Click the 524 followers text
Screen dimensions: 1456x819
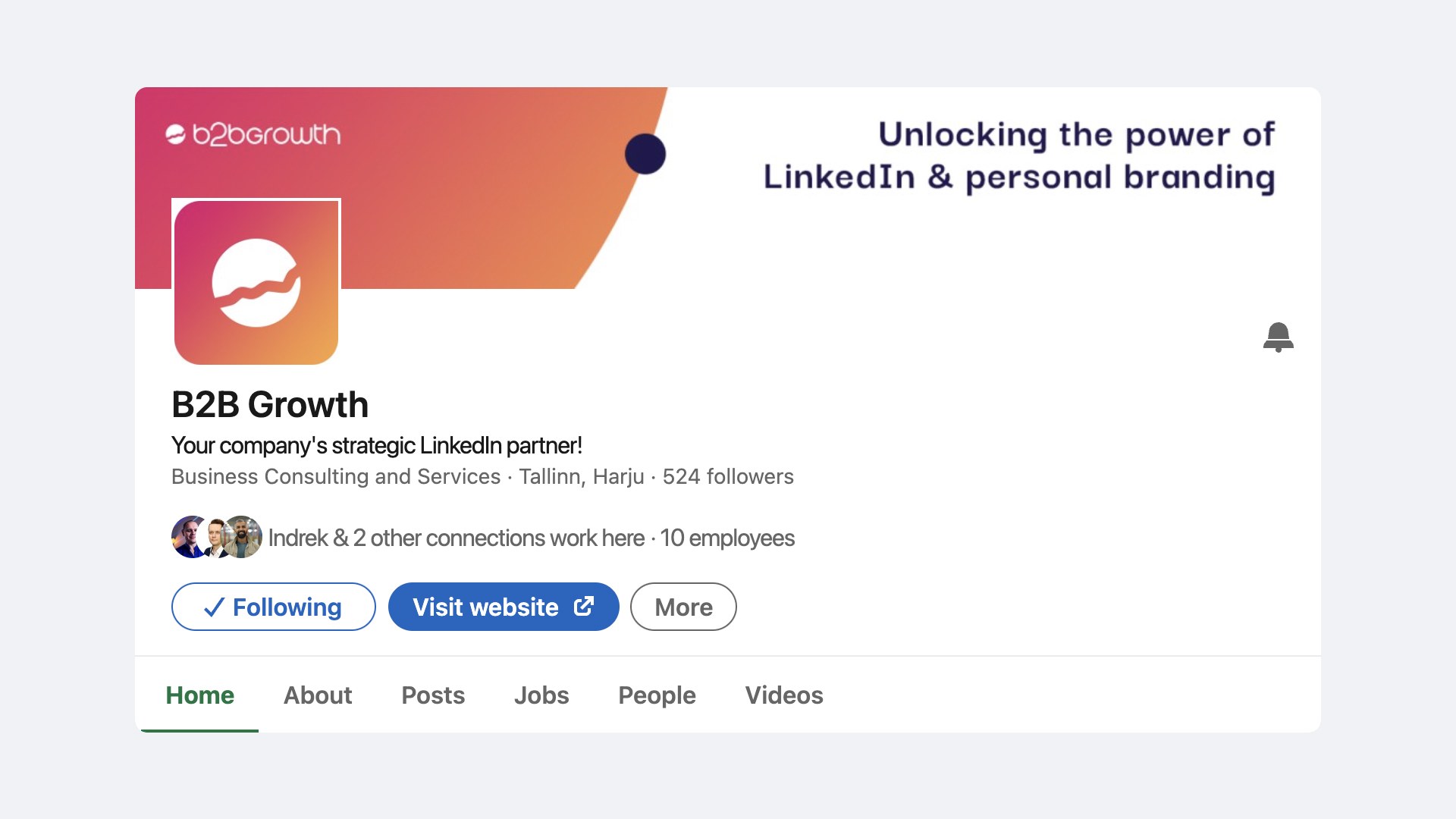pos(728,477)
